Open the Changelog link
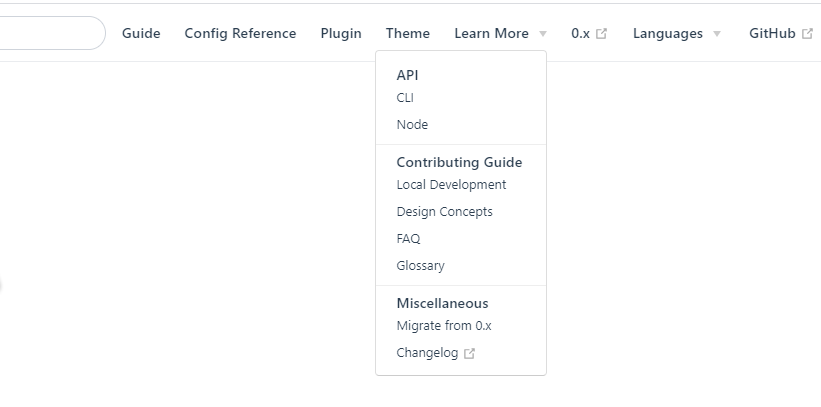Screen dimensions: 821x407 pyautogui.click(x=427, y=353)
